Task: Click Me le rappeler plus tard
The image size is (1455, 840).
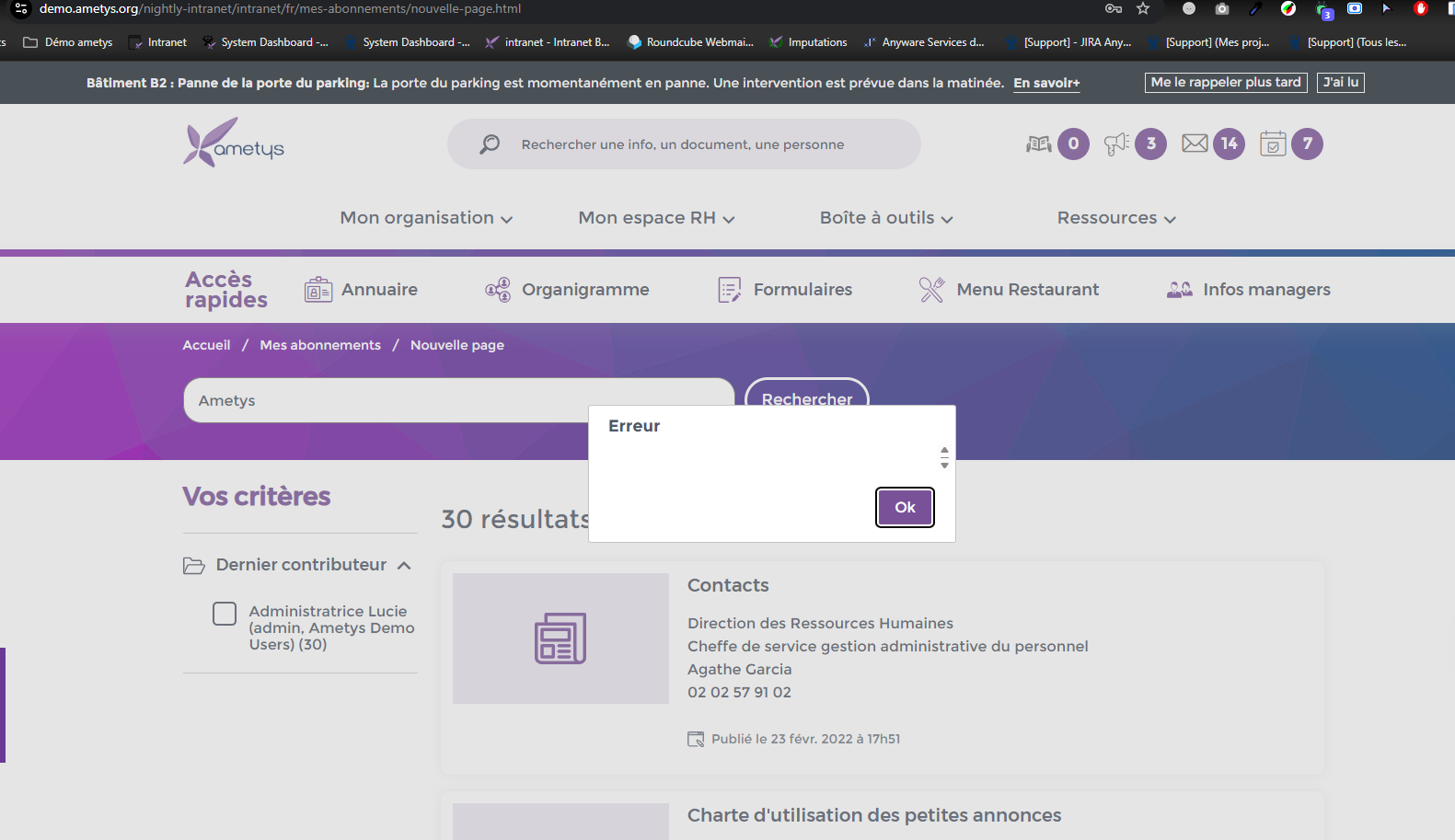Action: pos(1226,83)
